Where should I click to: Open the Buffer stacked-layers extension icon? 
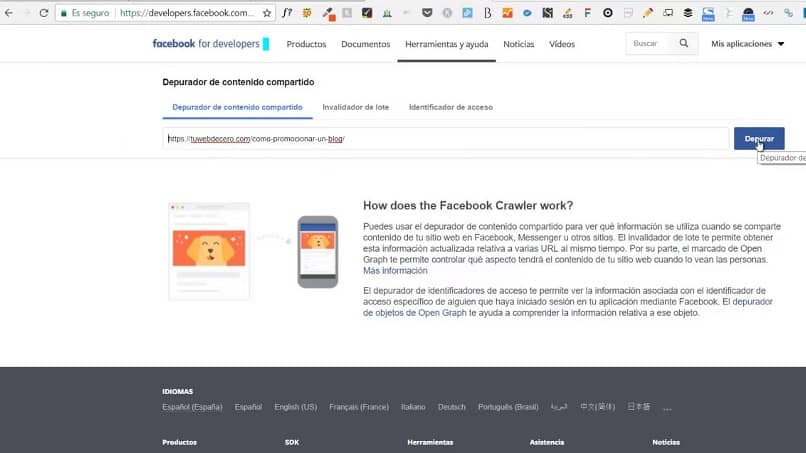(x=688, y=13)
